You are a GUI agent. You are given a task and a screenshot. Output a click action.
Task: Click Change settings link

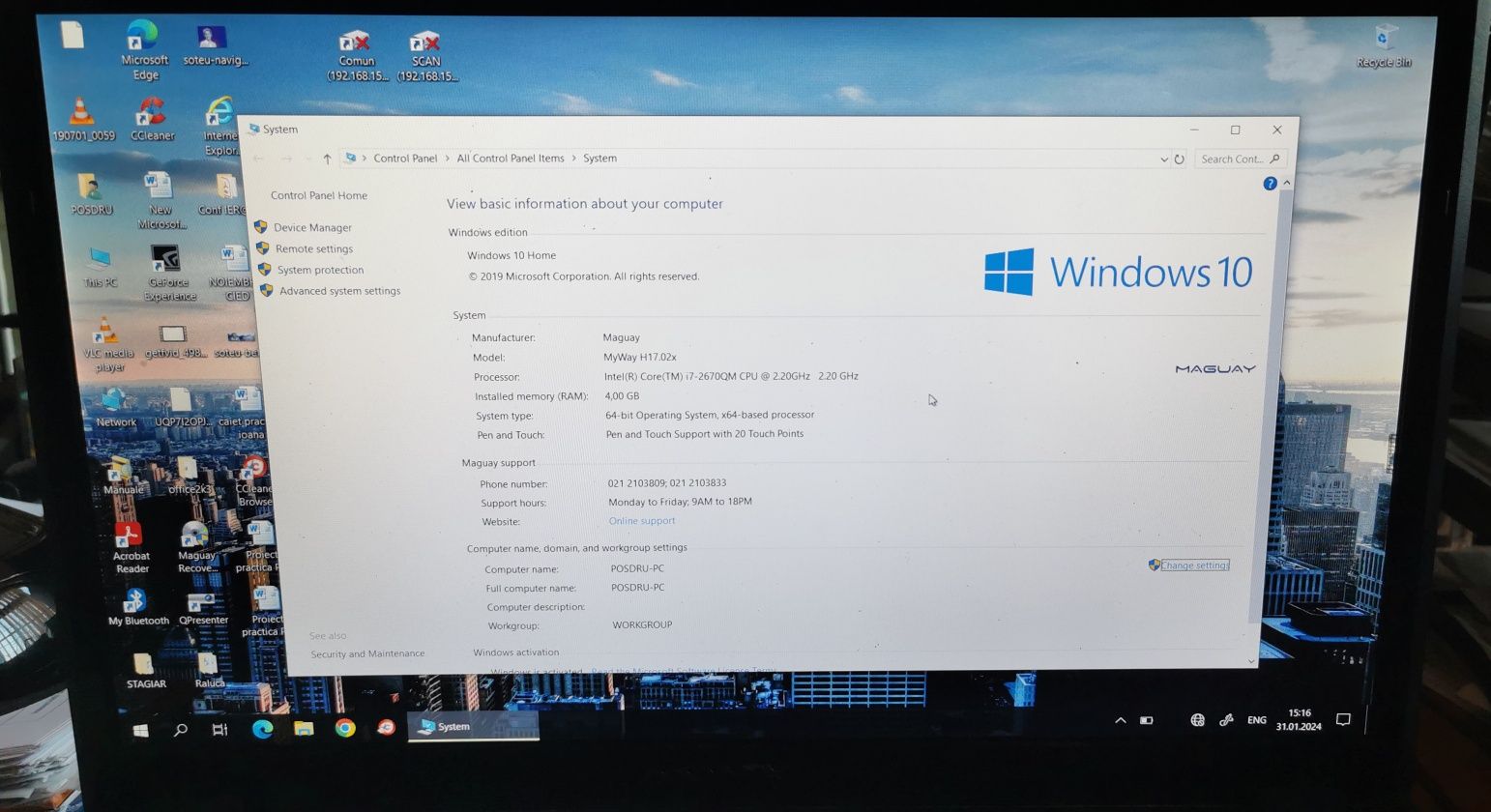point(1195,565)
